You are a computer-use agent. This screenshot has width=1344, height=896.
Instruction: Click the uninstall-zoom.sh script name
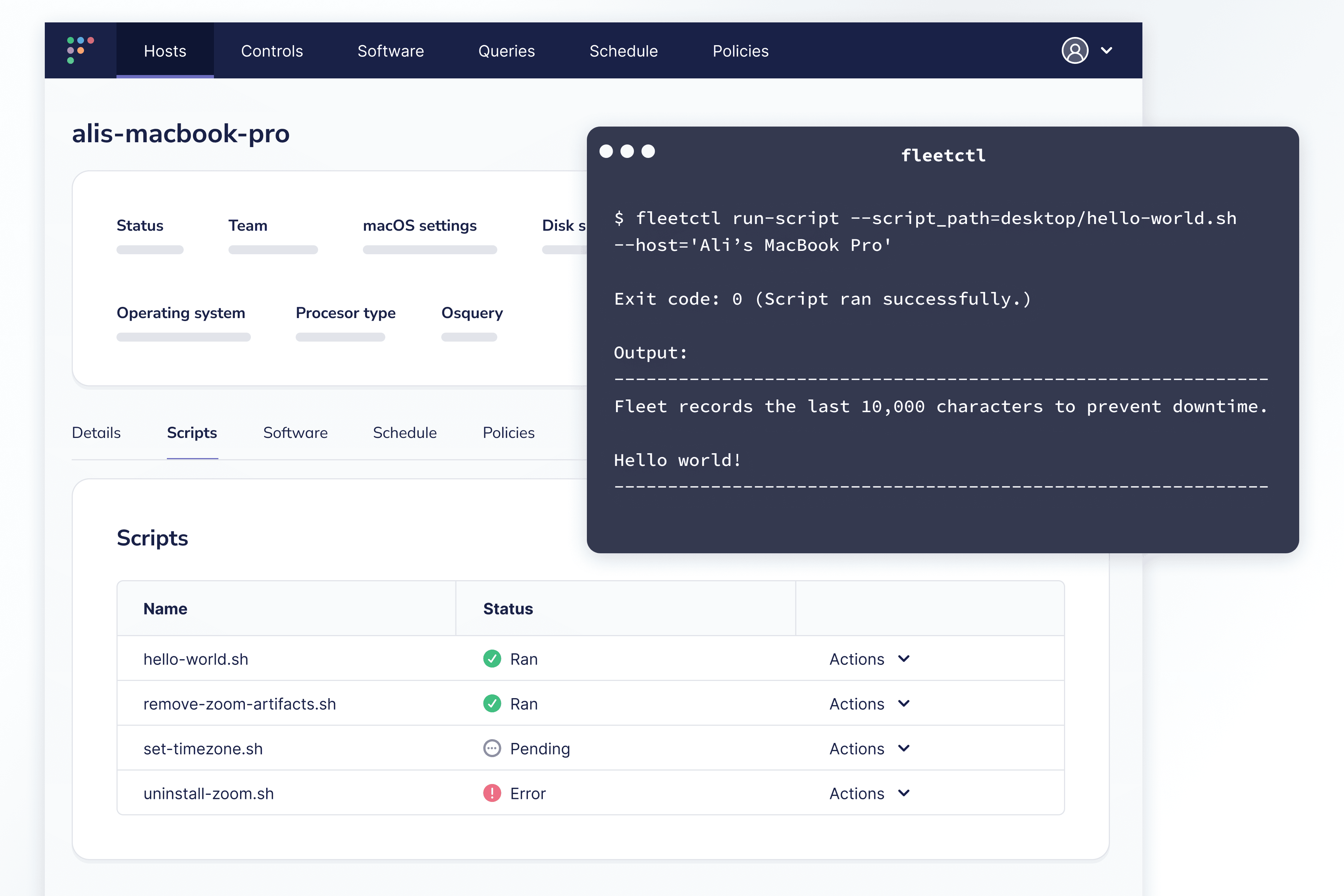pos(209,793)
